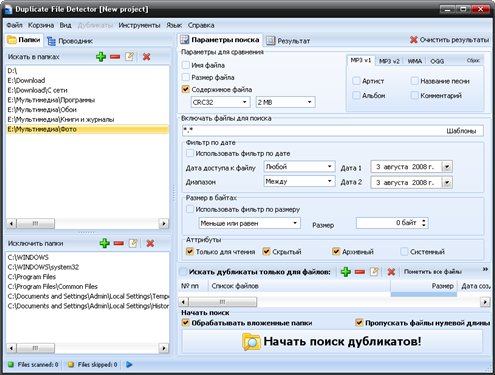Click the '*.*' file mask input field
Image resolution: width=495 pixels, height=375 pixels.
point(313,131)
